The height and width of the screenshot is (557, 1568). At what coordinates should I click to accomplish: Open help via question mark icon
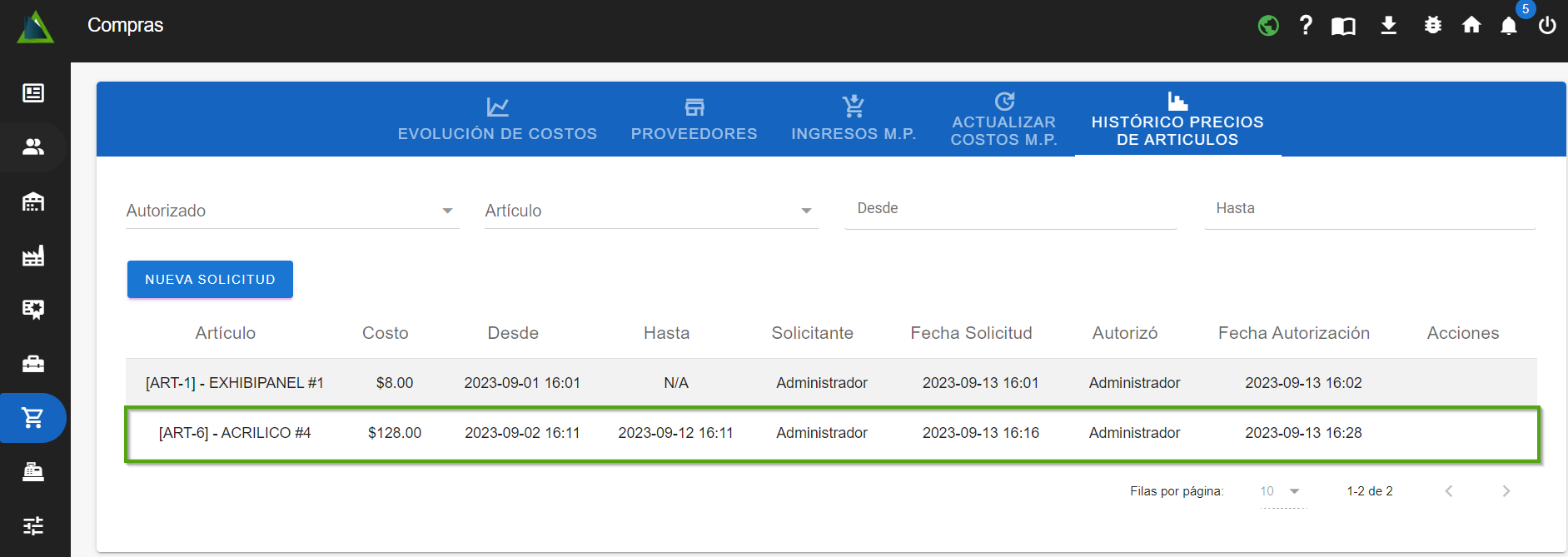(1306, 26)
